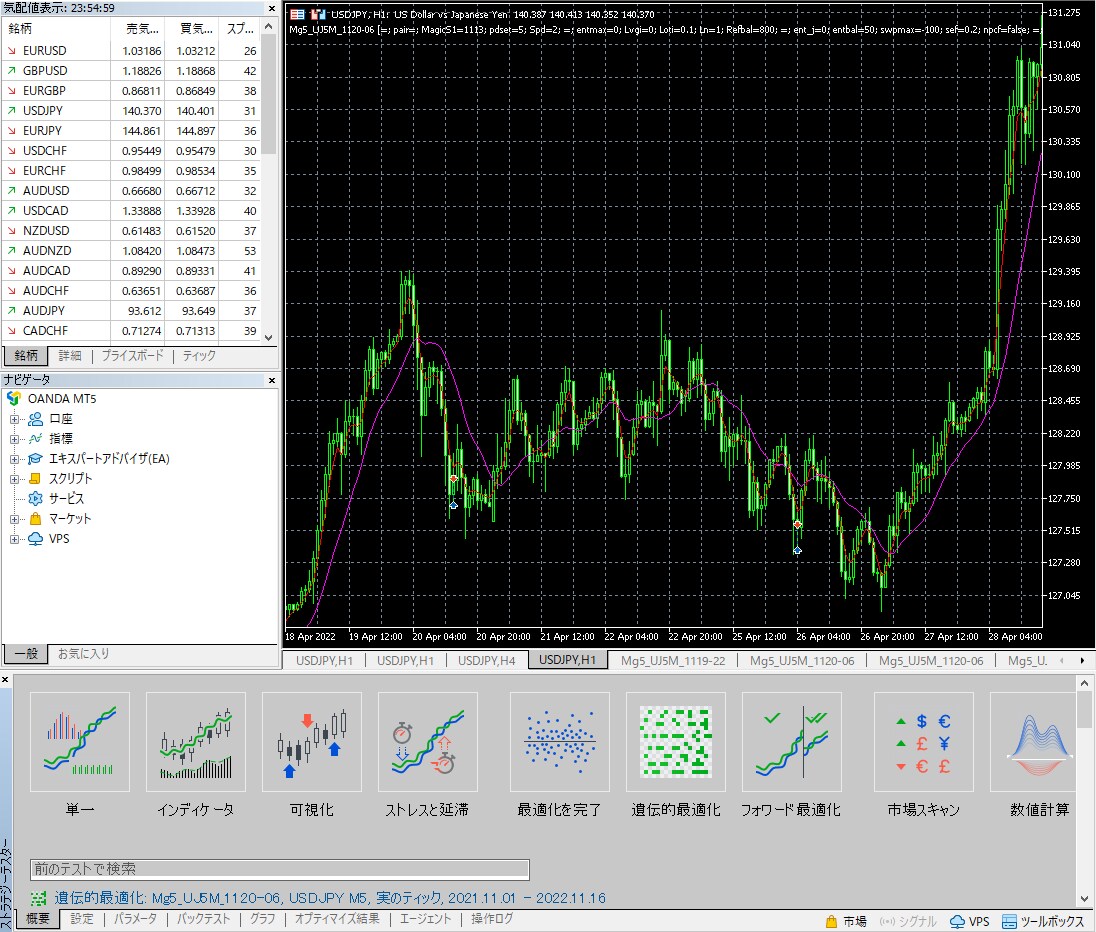
Task: Open the 可視化 visualization mode icon
Action: (312, 742)
